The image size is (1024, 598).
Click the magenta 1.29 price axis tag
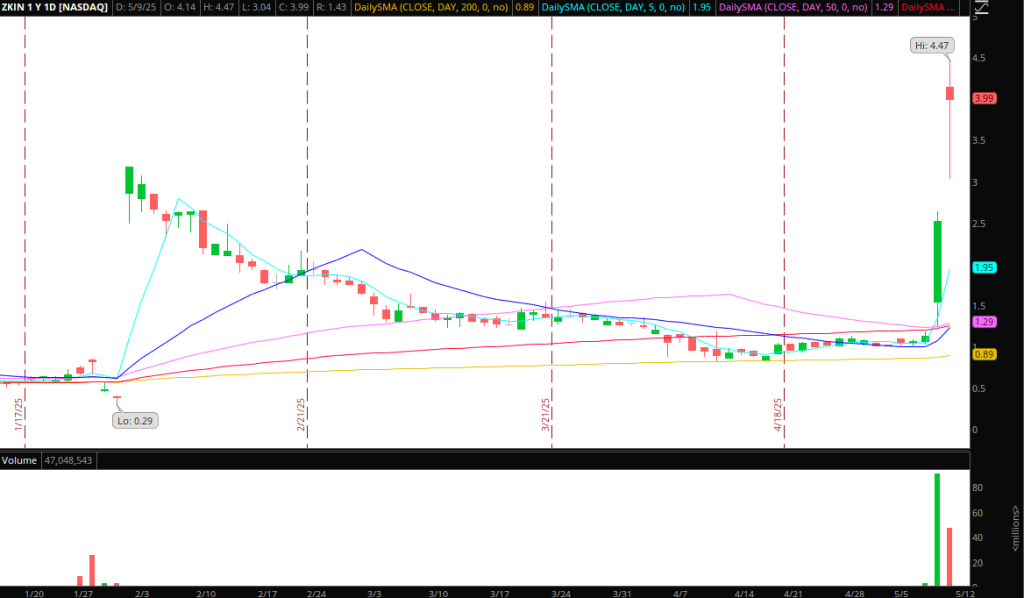(984, 322)
